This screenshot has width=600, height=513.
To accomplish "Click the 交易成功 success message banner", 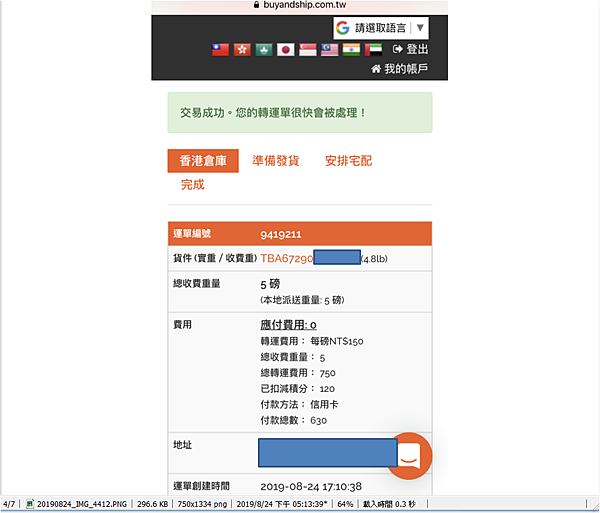I will pos(300,112).
